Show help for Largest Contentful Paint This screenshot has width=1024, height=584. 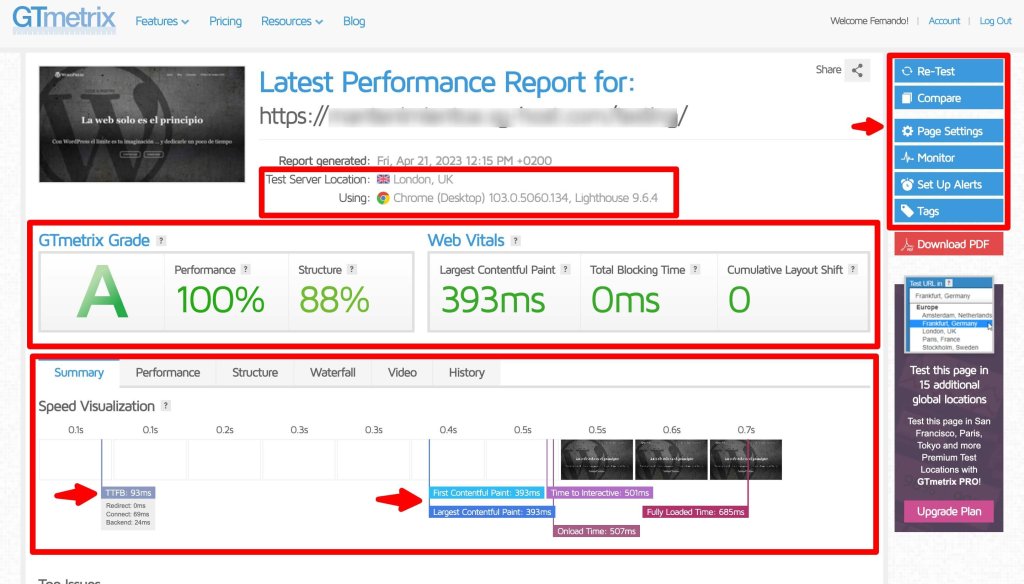pyautogui.click(x=566, y=269)
